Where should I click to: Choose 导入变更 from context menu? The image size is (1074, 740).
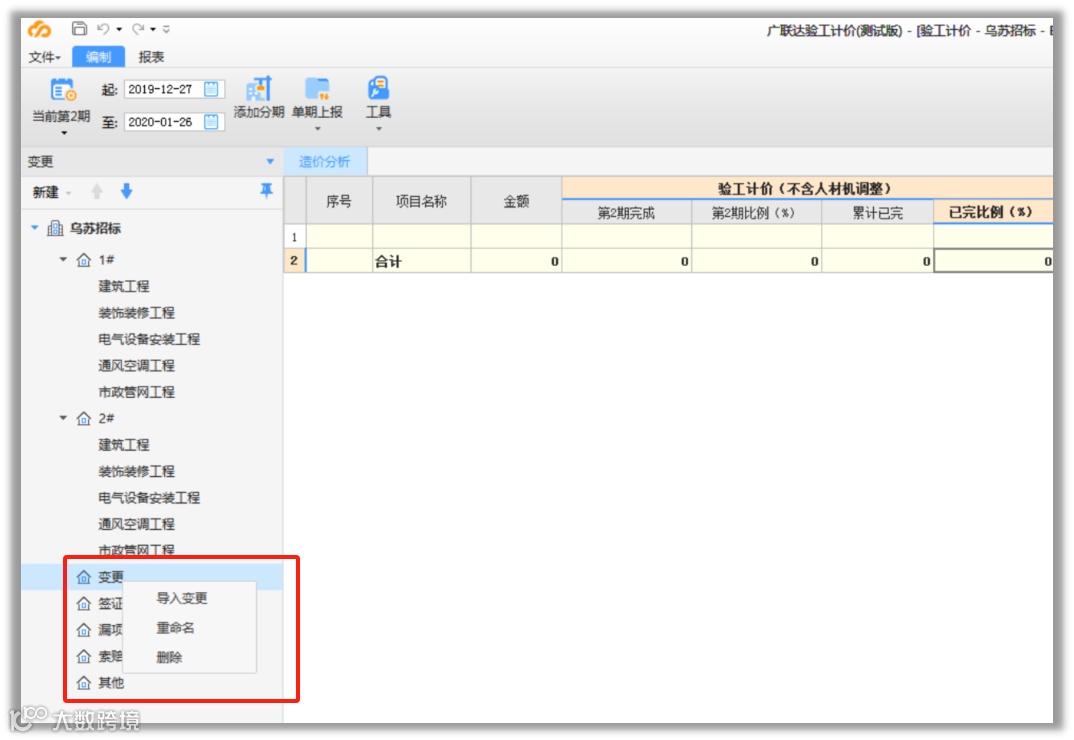click(x=182, y=598)
